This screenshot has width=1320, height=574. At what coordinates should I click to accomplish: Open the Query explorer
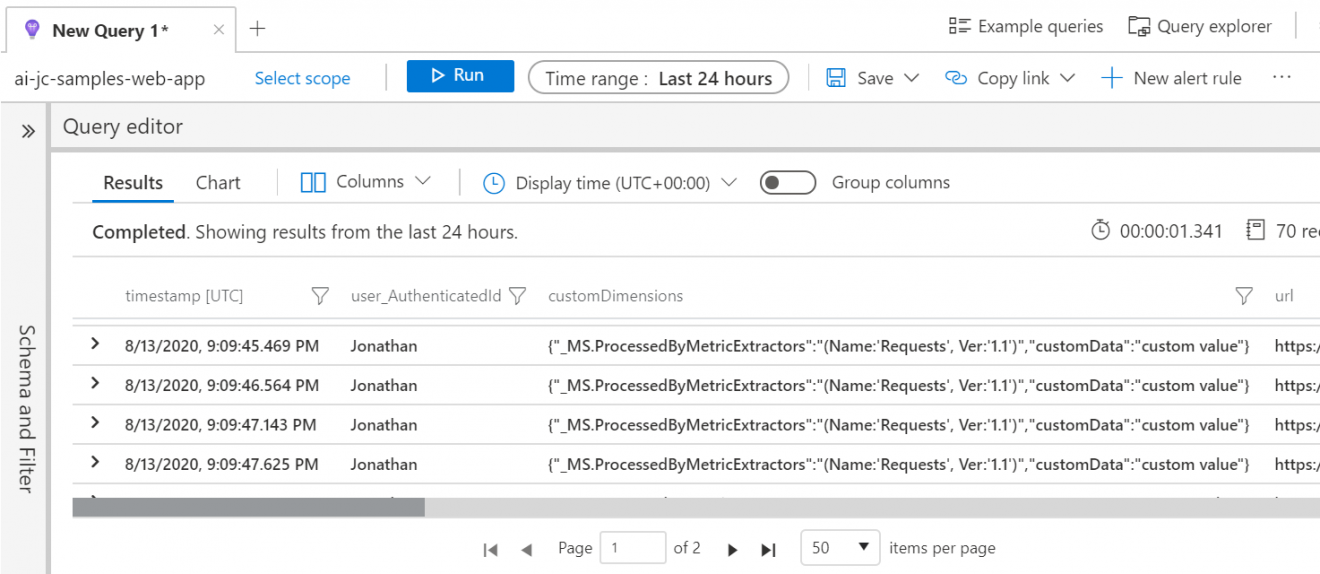1200,27
